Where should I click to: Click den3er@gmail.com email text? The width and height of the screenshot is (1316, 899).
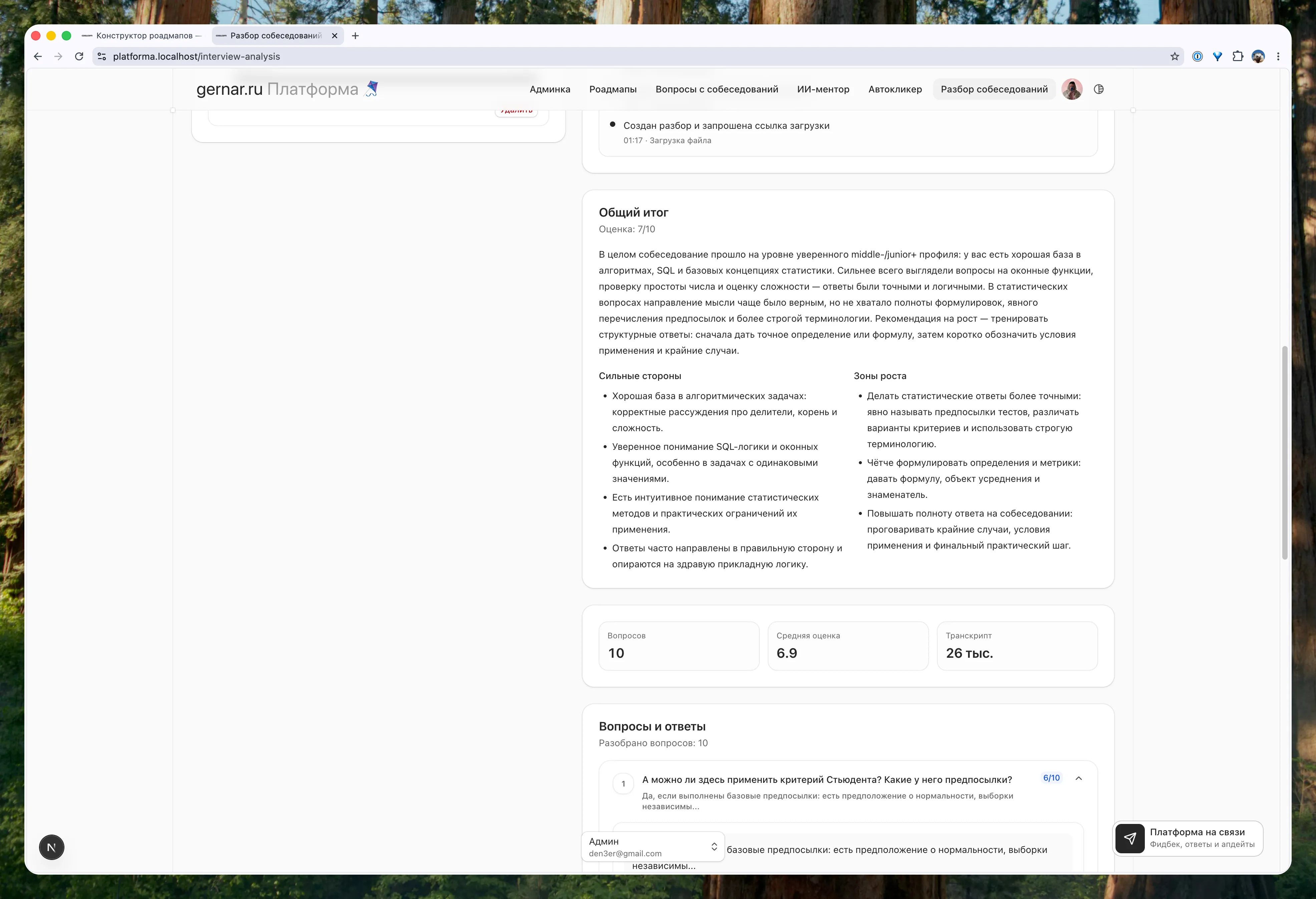tap(625, 854)
